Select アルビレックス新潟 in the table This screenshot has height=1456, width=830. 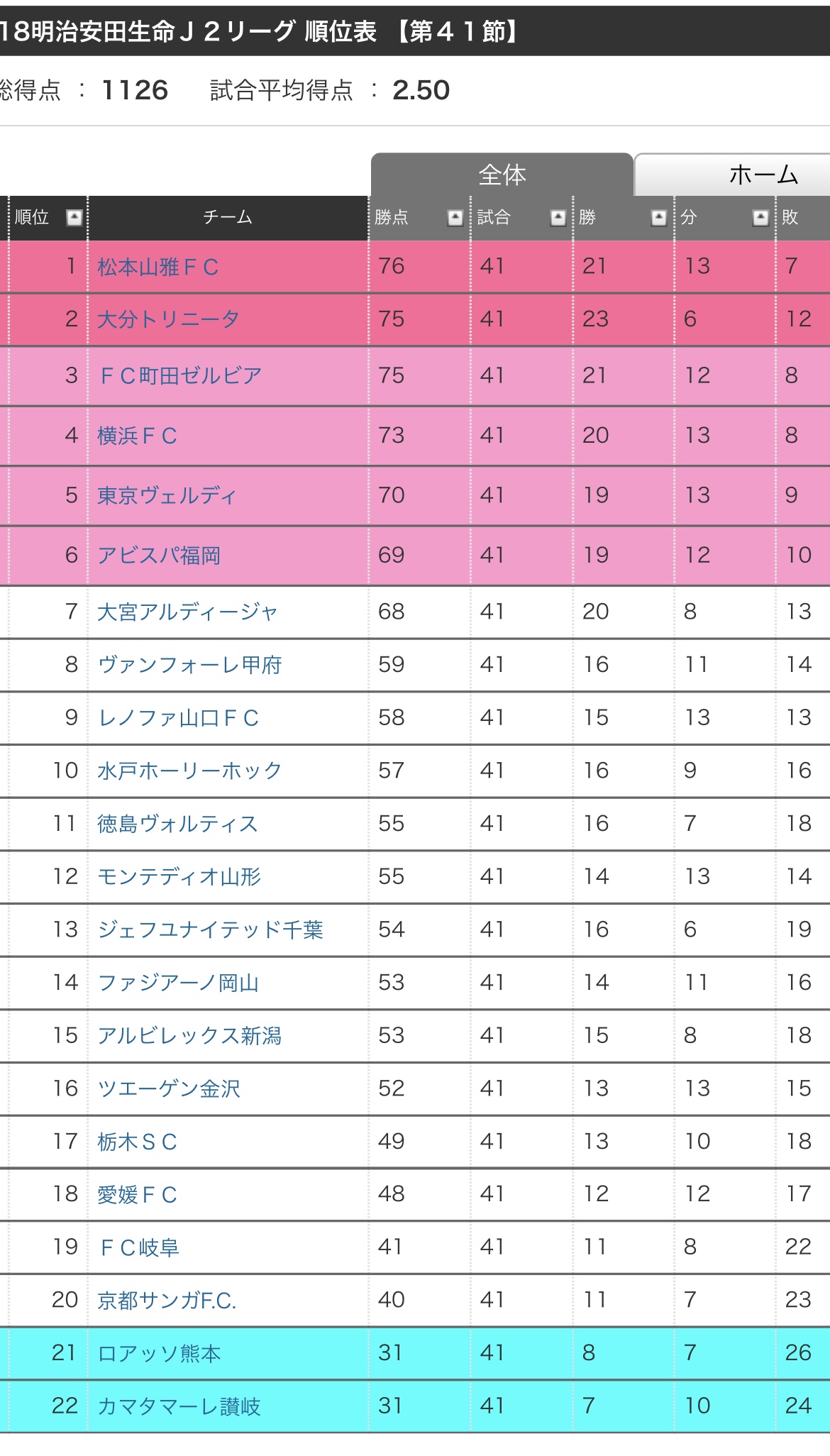(189, 1036)
